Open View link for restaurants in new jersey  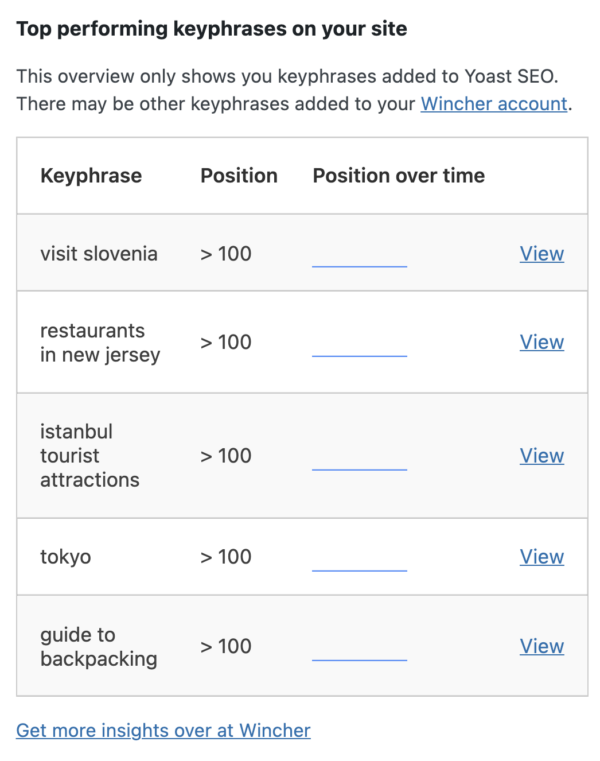click(x=541, y=342)
